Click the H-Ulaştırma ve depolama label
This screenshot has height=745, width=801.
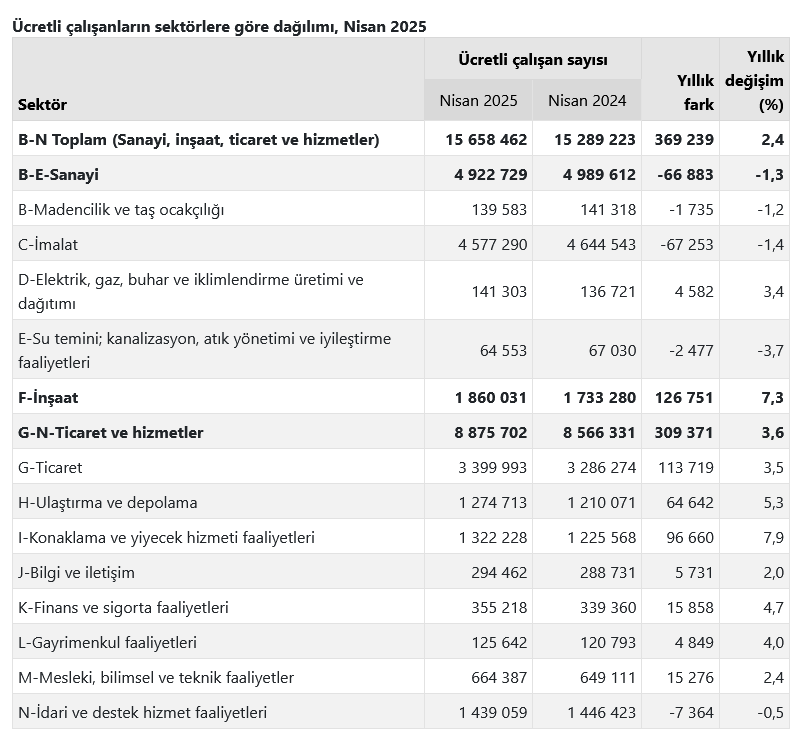[x=108, y=502]
